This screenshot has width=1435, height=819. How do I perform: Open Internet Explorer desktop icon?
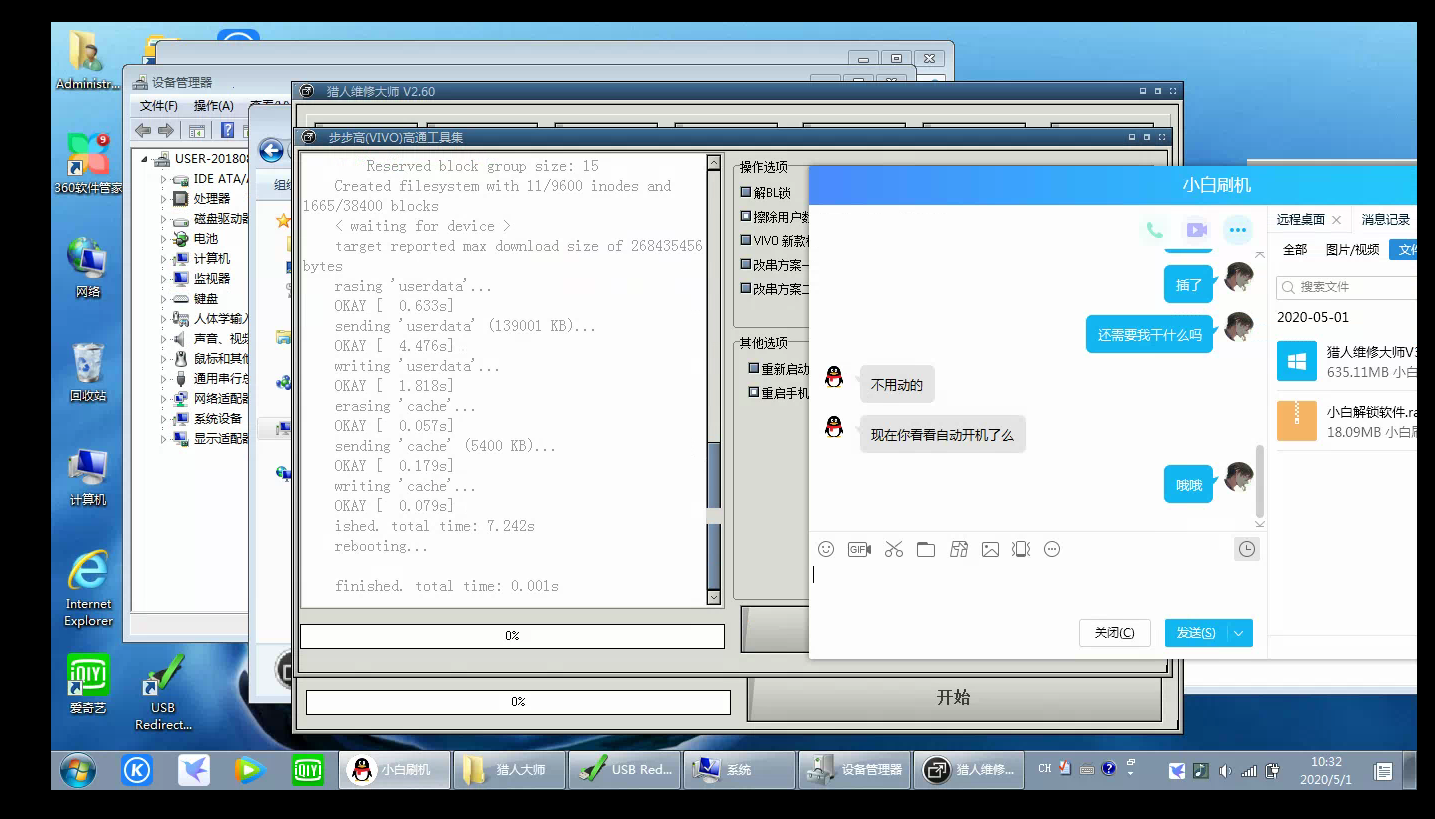(88, 588)
